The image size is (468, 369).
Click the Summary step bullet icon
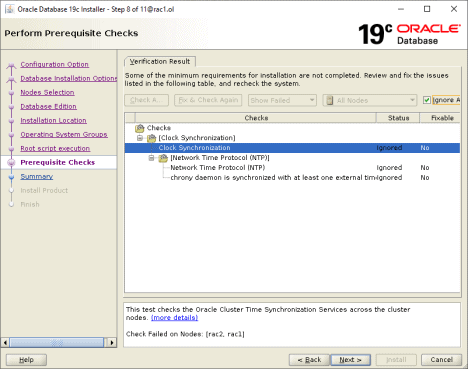(x=11, y=177)
